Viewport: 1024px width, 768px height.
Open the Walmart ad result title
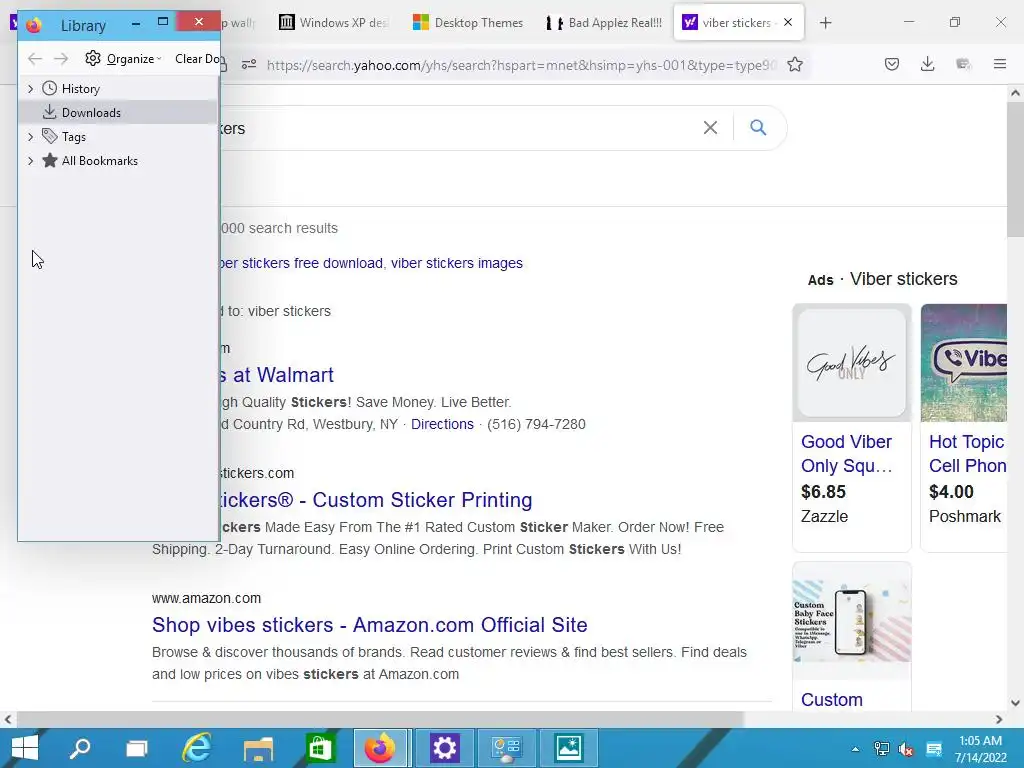coord(277,375)
